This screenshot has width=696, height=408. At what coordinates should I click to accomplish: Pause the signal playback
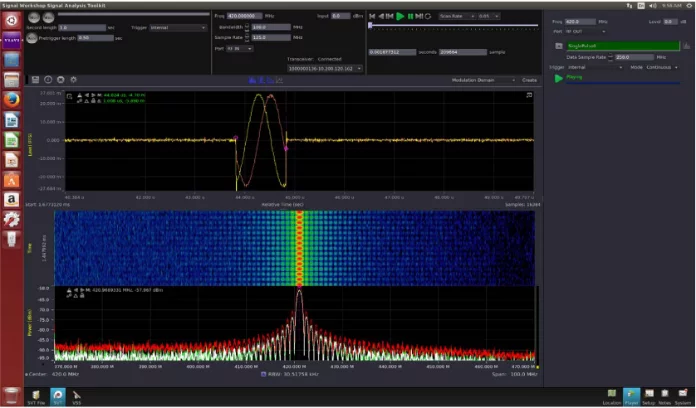click(x=411, y=16)
